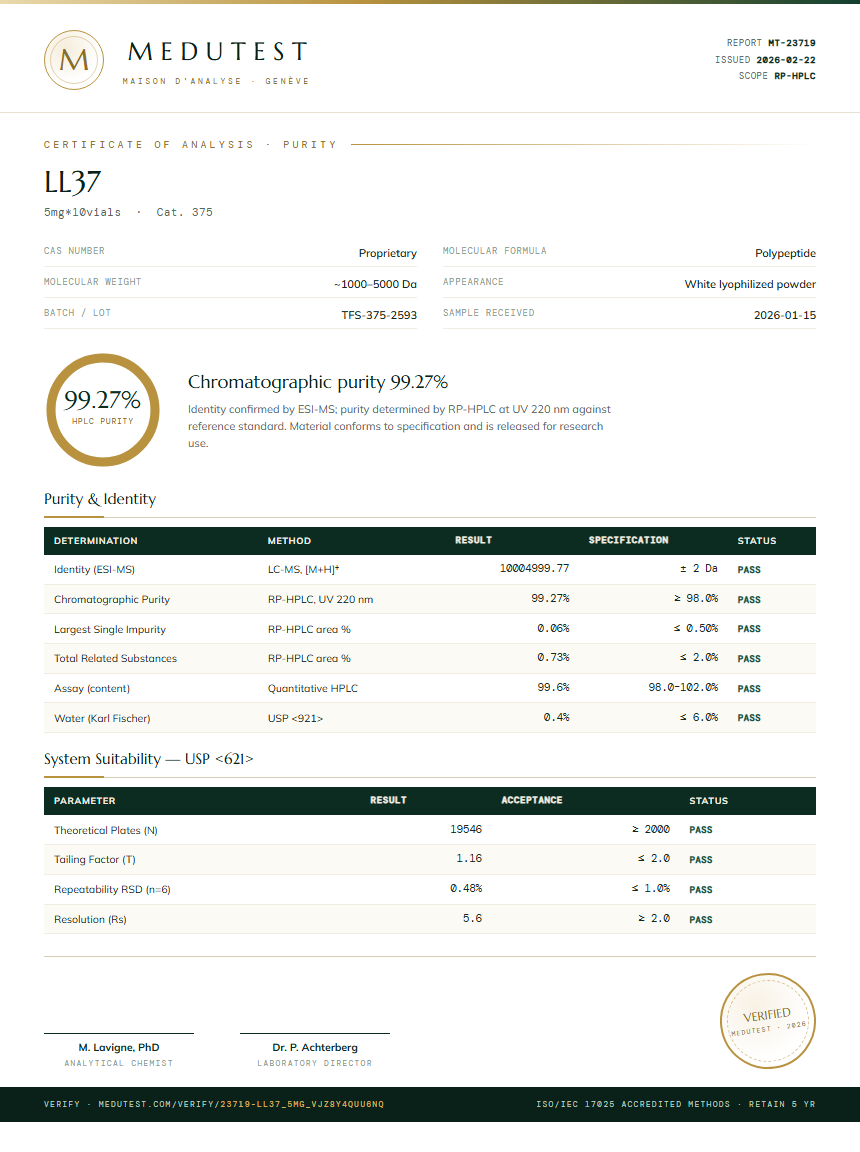The width and height of the screenshot is (860, 1152).
Task: Select the batch number TFS-375-2593
Action: point(379,315)
